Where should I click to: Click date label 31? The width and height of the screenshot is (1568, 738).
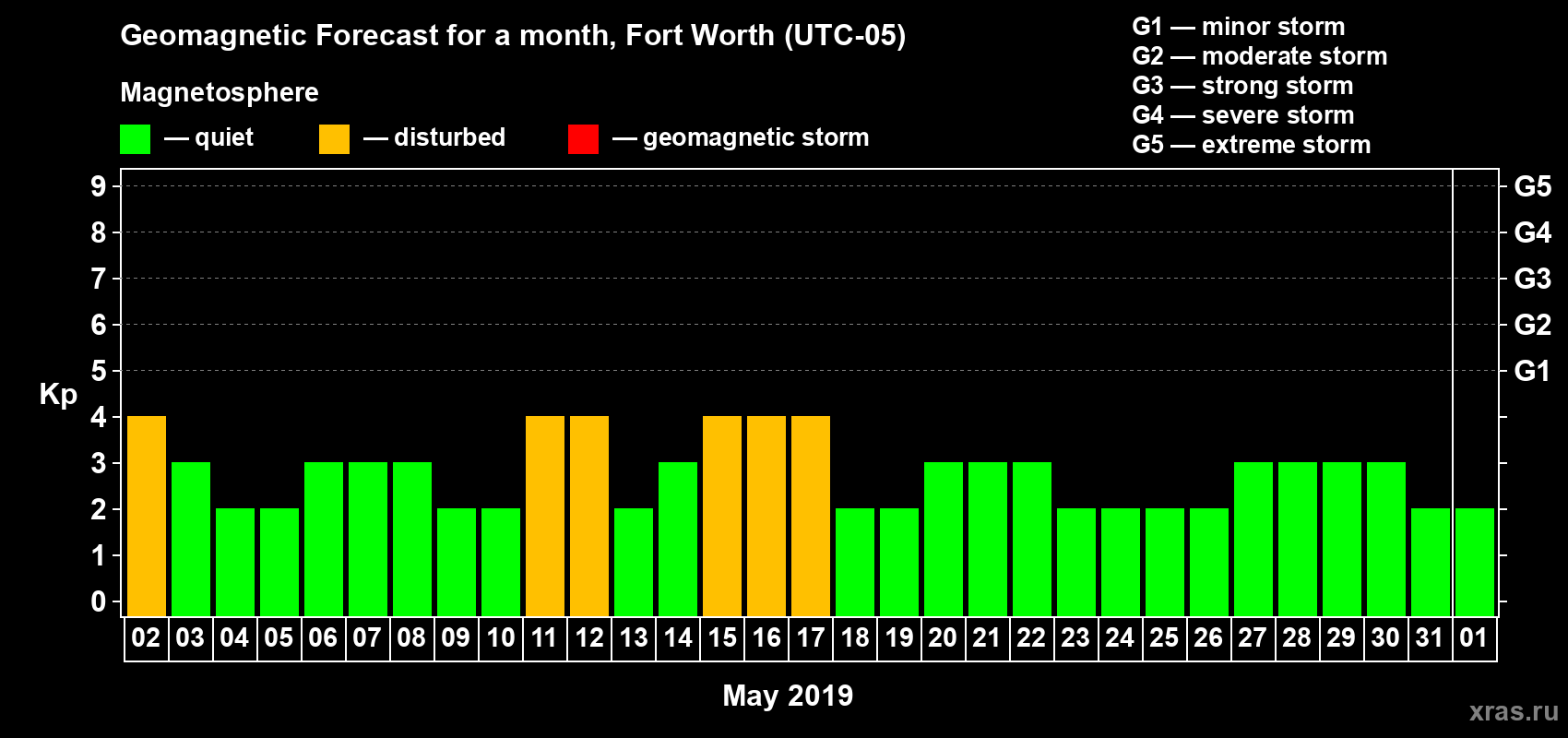(1430, 638)
